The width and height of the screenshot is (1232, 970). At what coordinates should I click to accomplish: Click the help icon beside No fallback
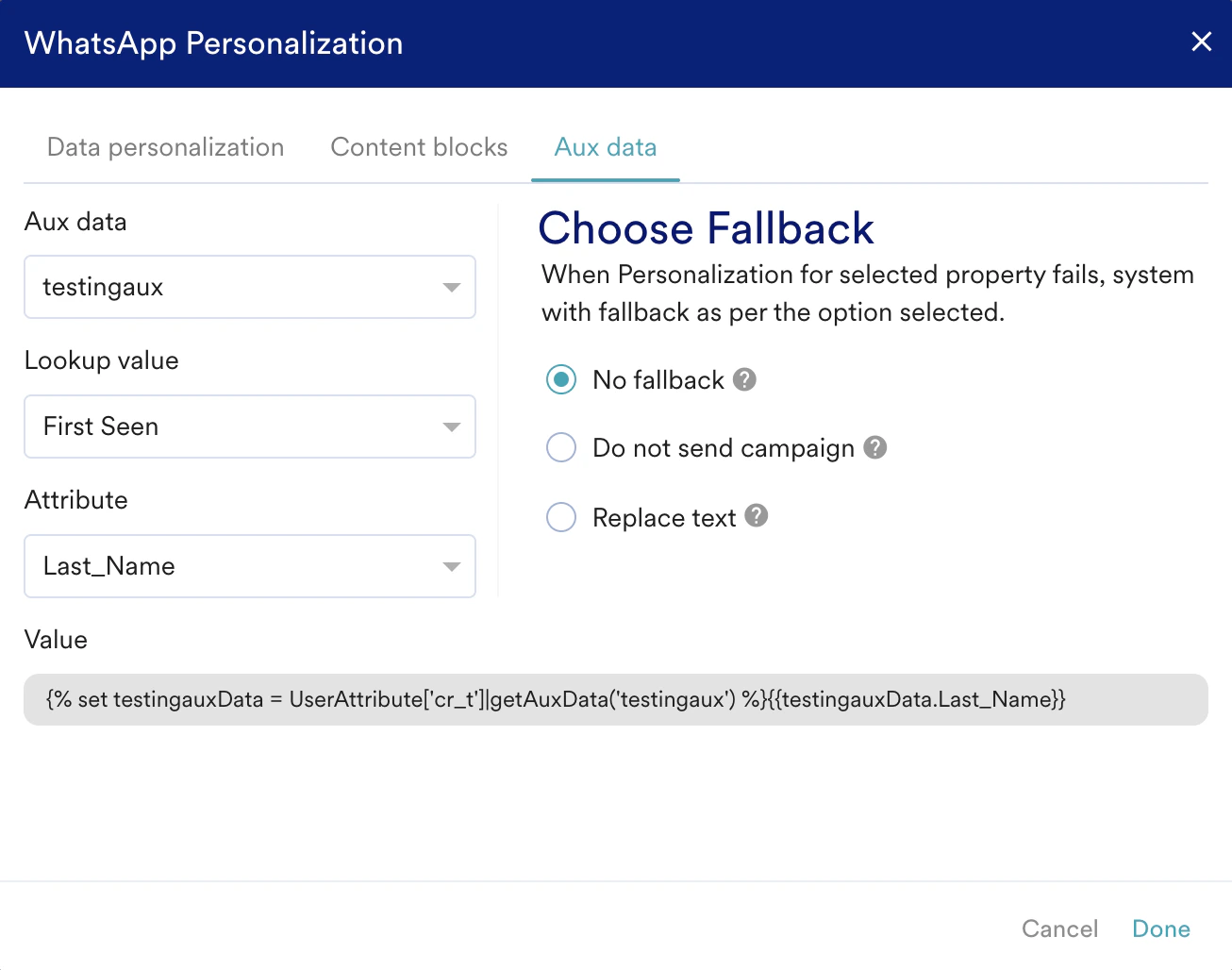(745, 379)
